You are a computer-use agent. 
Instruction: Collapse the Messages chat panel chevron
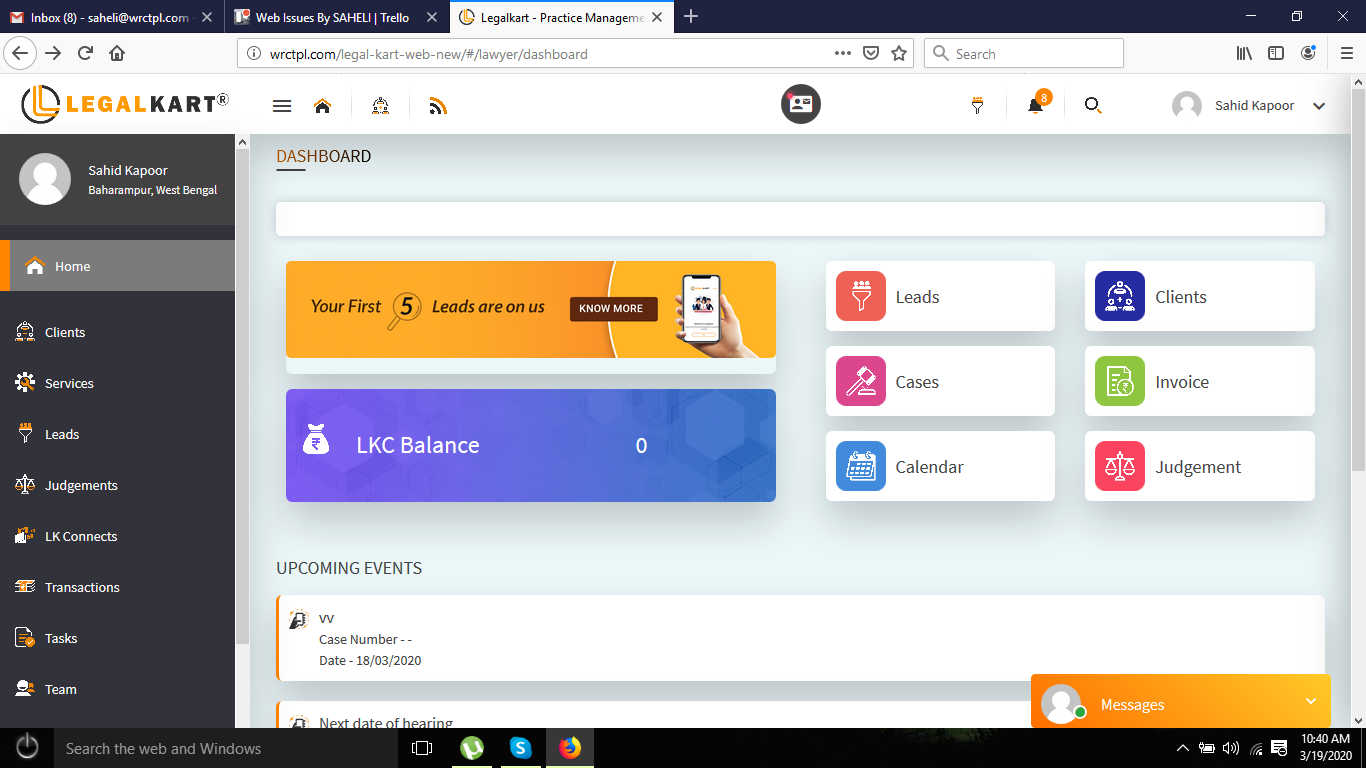1311,702
